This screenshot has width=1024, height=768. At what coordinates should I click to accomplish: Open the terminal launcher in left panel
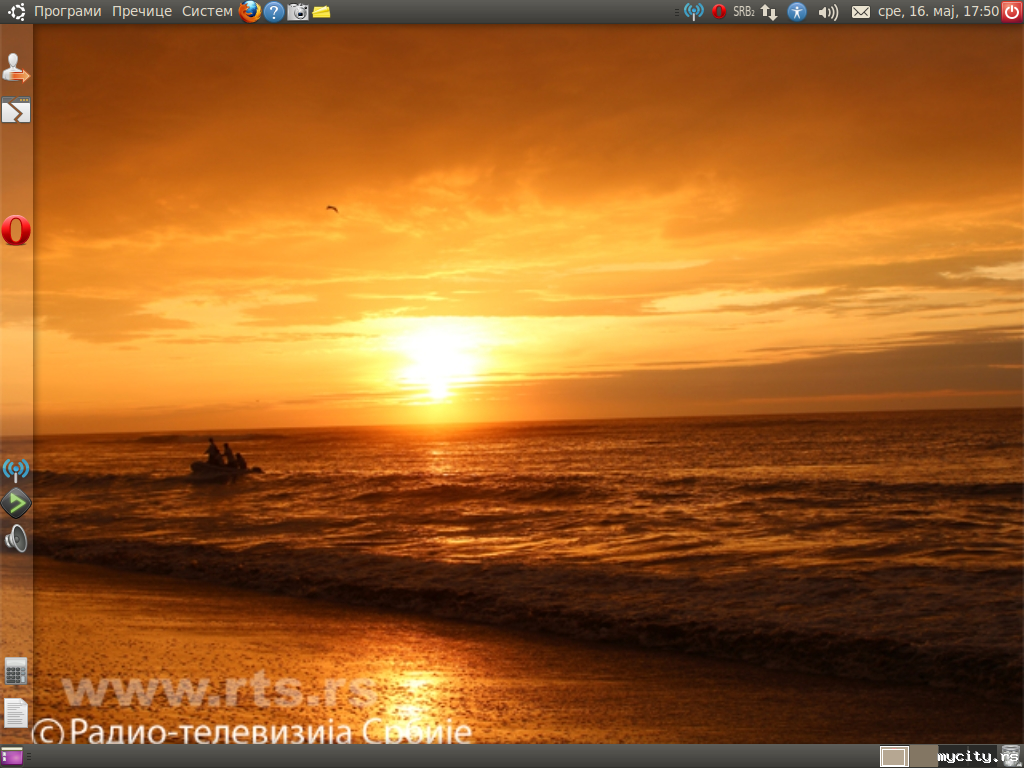point(16,110)
